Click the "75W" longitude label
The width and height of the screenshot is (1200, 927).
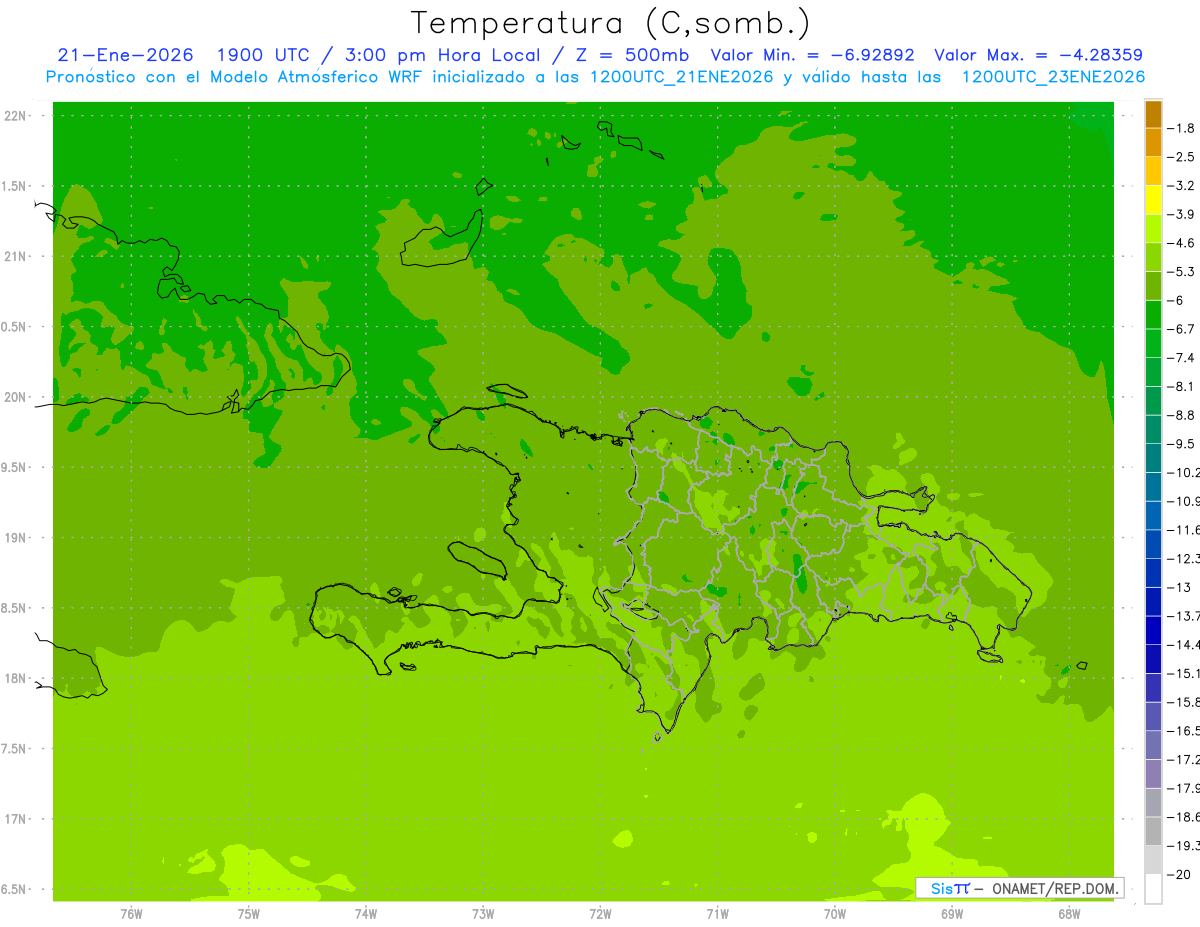[x=248, y=914]
